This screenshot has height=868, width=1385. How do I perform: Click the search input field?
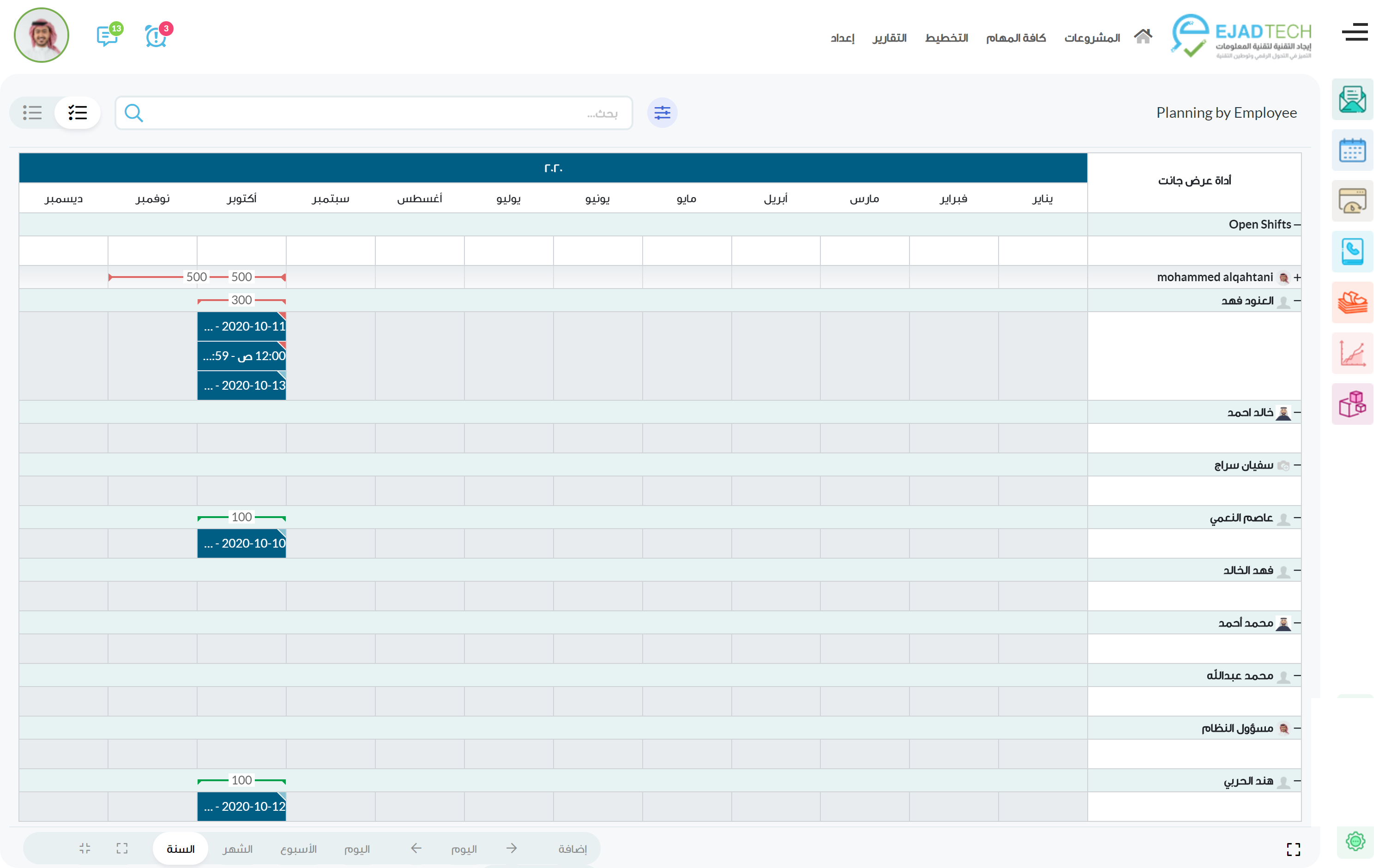[x=373, y=113]
